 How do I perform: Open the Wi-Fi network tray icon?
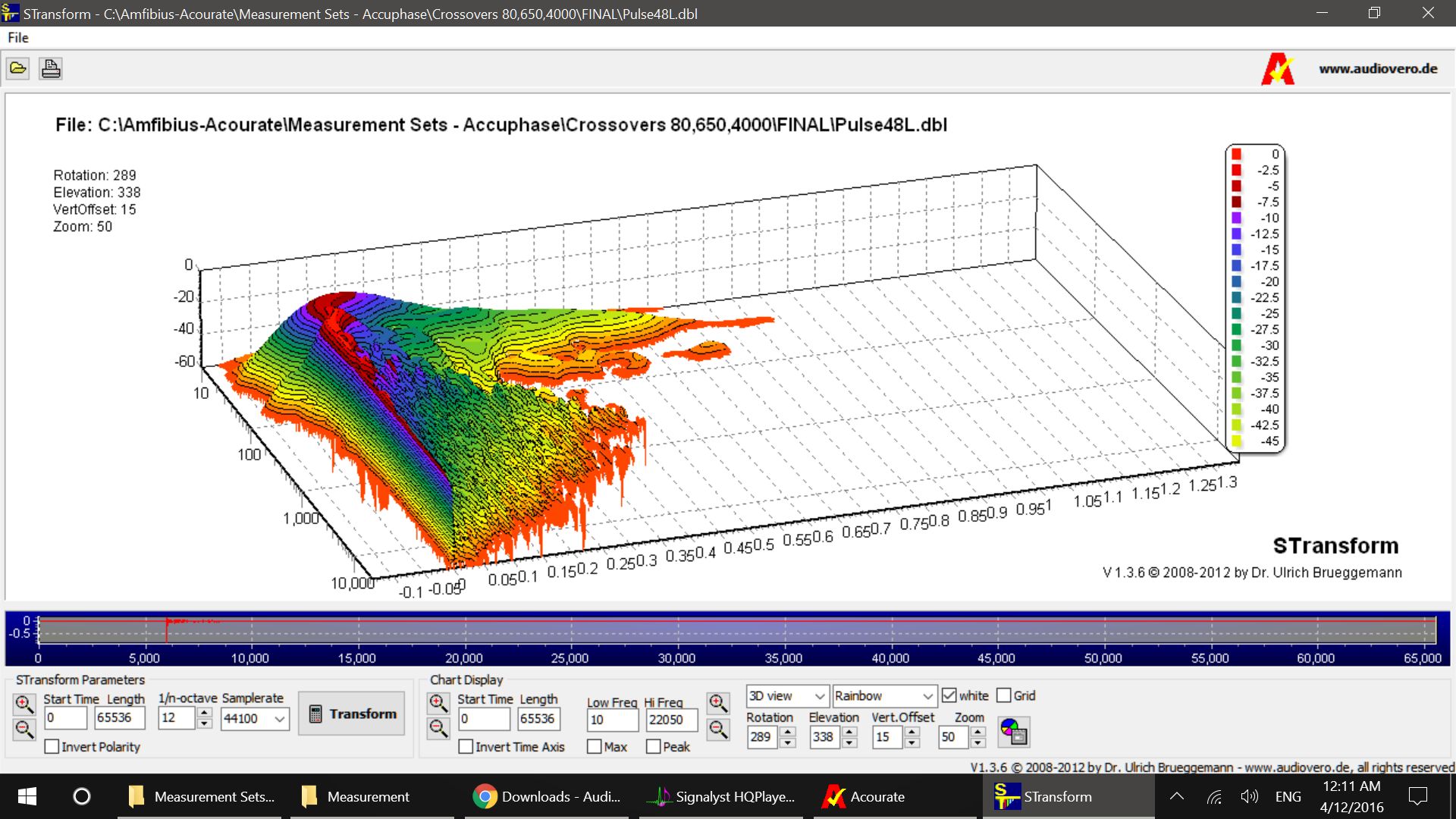click(x=1215, y=796)
